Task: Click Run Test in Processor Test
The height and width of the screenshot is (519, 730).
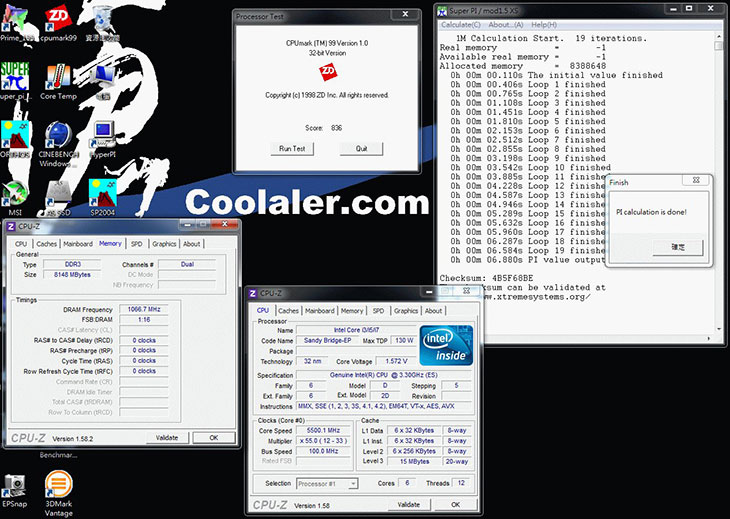Action: [x=292, y=148]
